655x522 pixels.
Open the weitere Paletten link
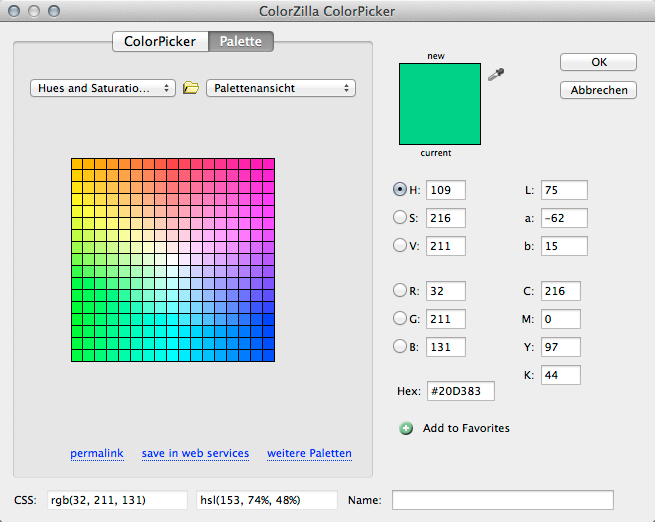pyautogui.click(x=309, y=453)
